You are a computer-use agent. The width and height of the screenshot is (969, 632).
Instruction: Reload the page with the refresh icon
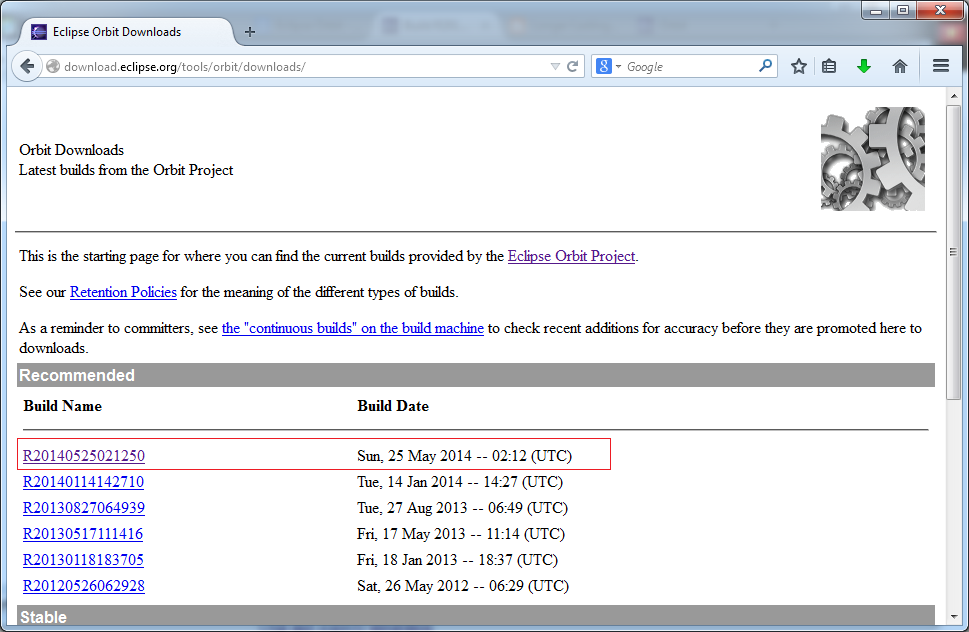572,66
